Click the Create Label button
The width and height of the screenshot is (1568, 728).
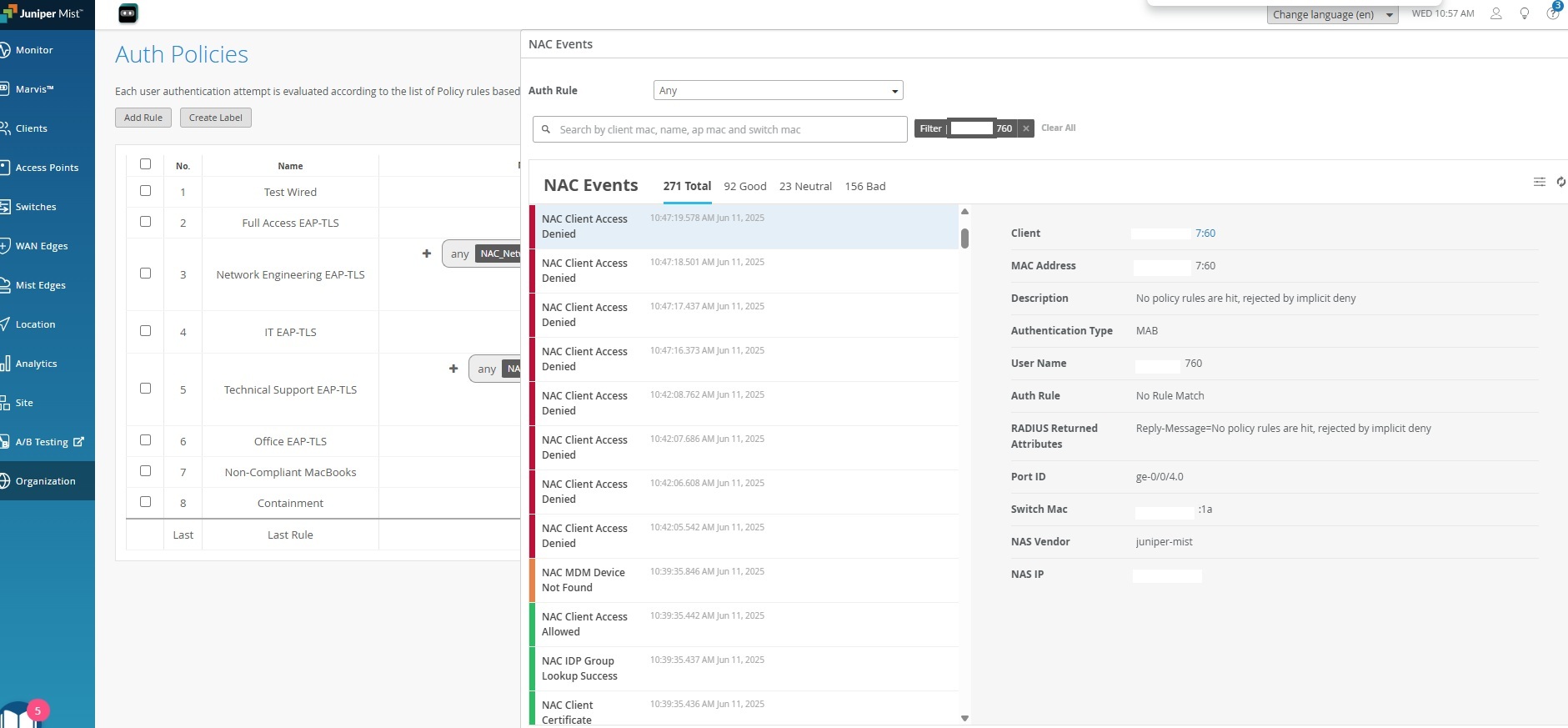(x=216, y=118)
